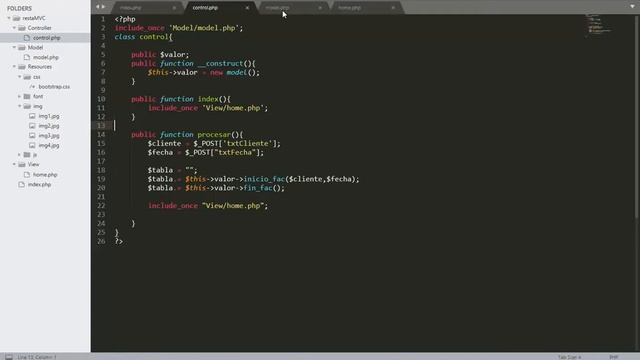This screenshot has width=640, height=360.
Task: Click the css folder icon
Action: [27, 77]
